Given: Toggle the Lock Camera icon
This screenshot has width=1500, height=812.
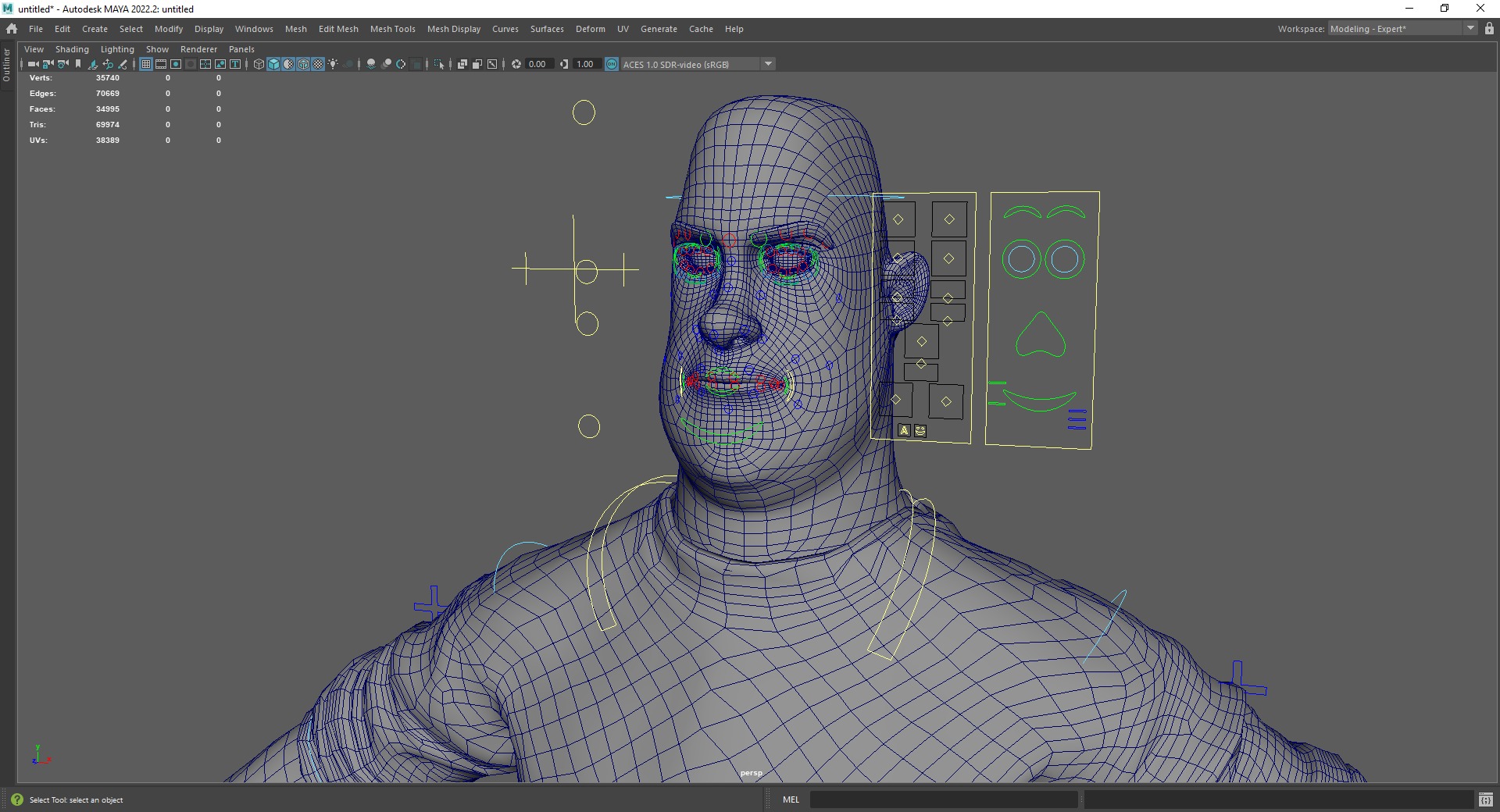Looking at the screenshot, I should coord(48,64).
